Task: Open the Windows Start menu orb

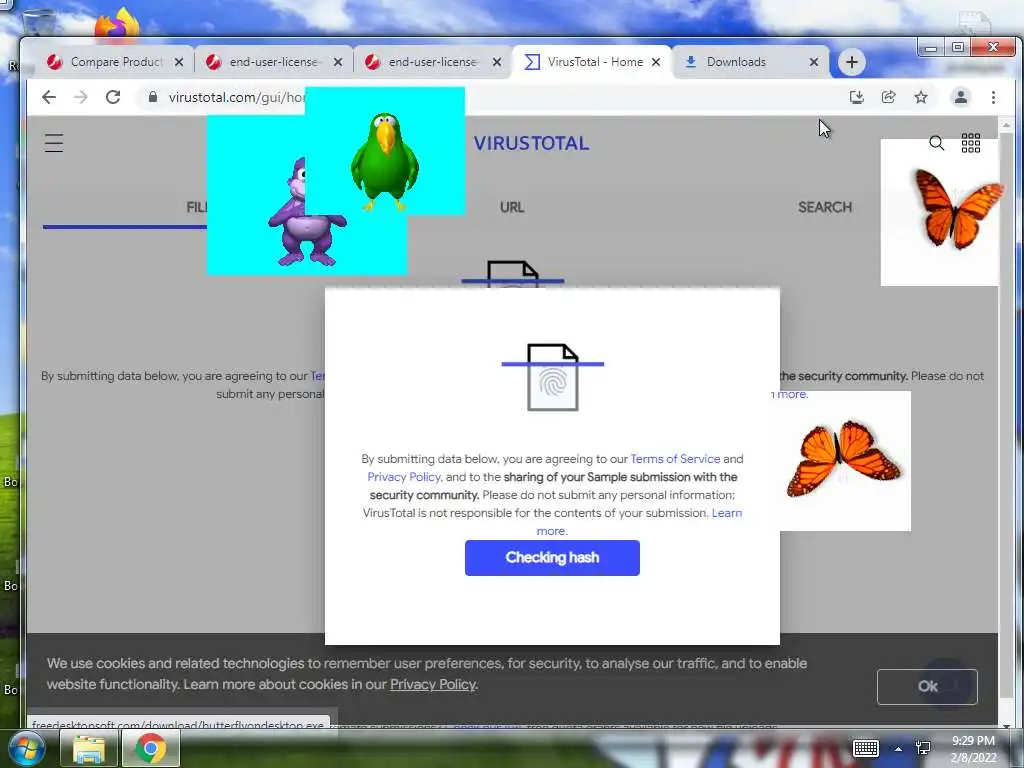Action: point(25,748)
